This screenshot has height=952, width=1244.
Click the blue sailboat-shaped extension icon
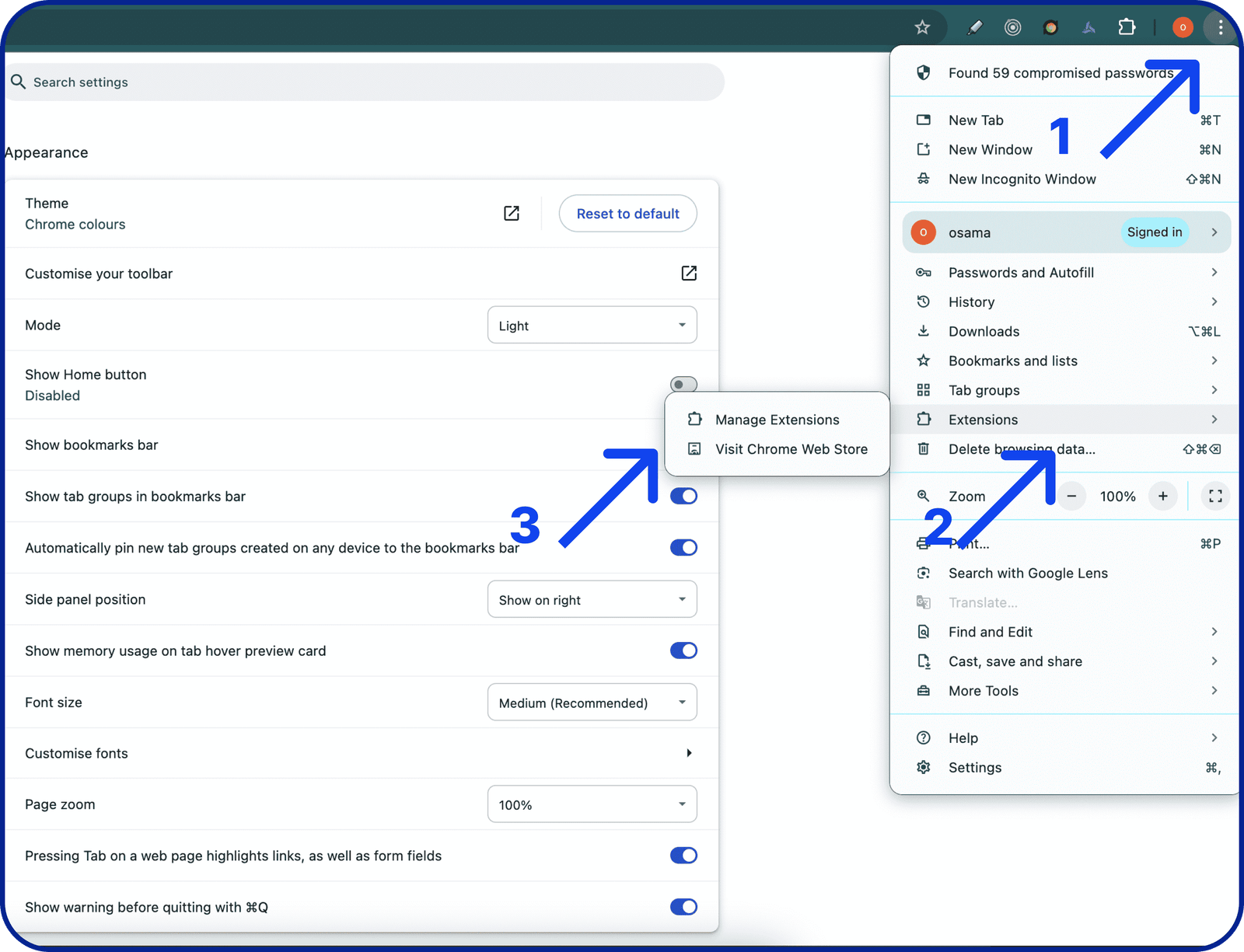pyautogui.click(x=1088, y=28)
